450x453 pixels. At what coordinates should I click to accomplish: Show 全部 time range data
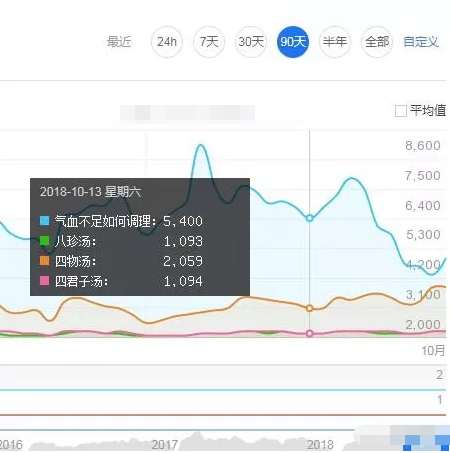tap(377, 42)
